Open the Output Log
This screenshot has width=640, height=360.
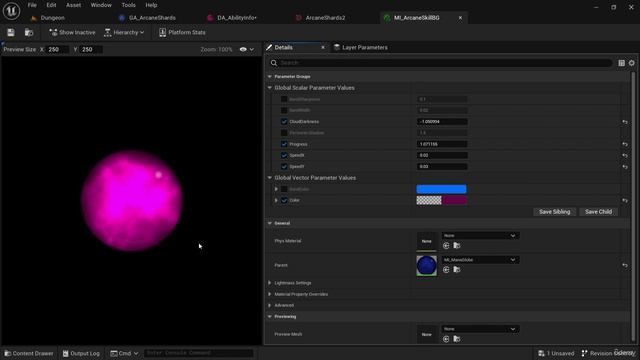[81, 353]
